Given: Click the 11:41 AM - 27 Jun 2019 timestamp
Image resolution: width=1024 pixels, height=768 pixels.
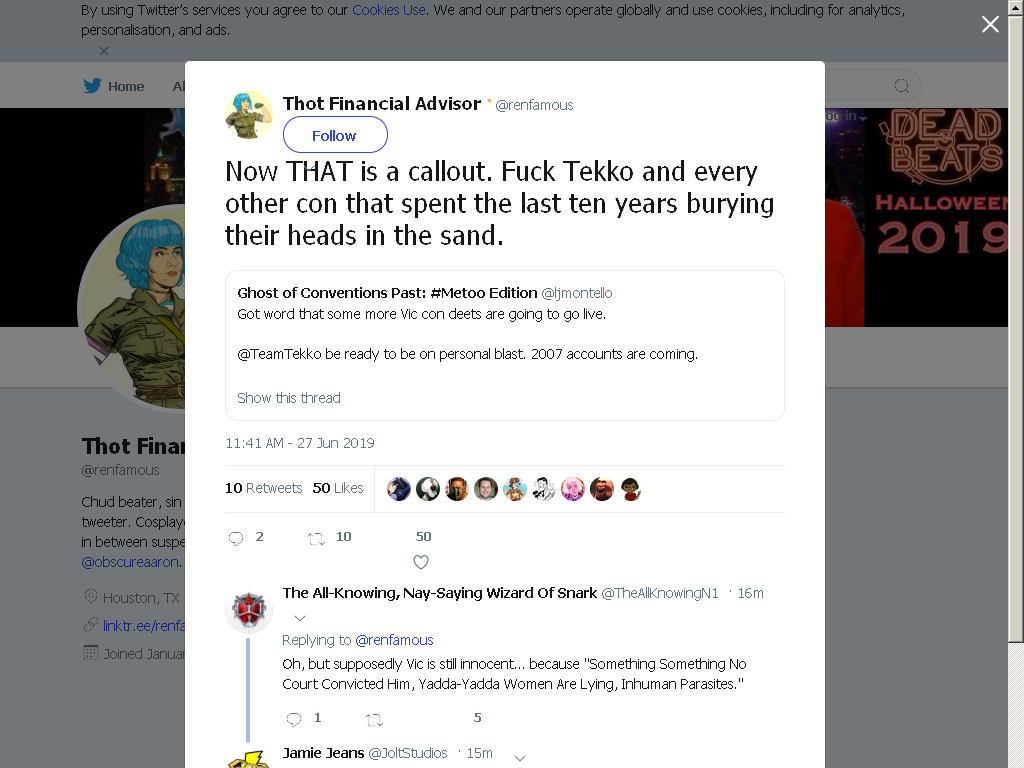Looking at the screenshot, I should tap(300, 443).
